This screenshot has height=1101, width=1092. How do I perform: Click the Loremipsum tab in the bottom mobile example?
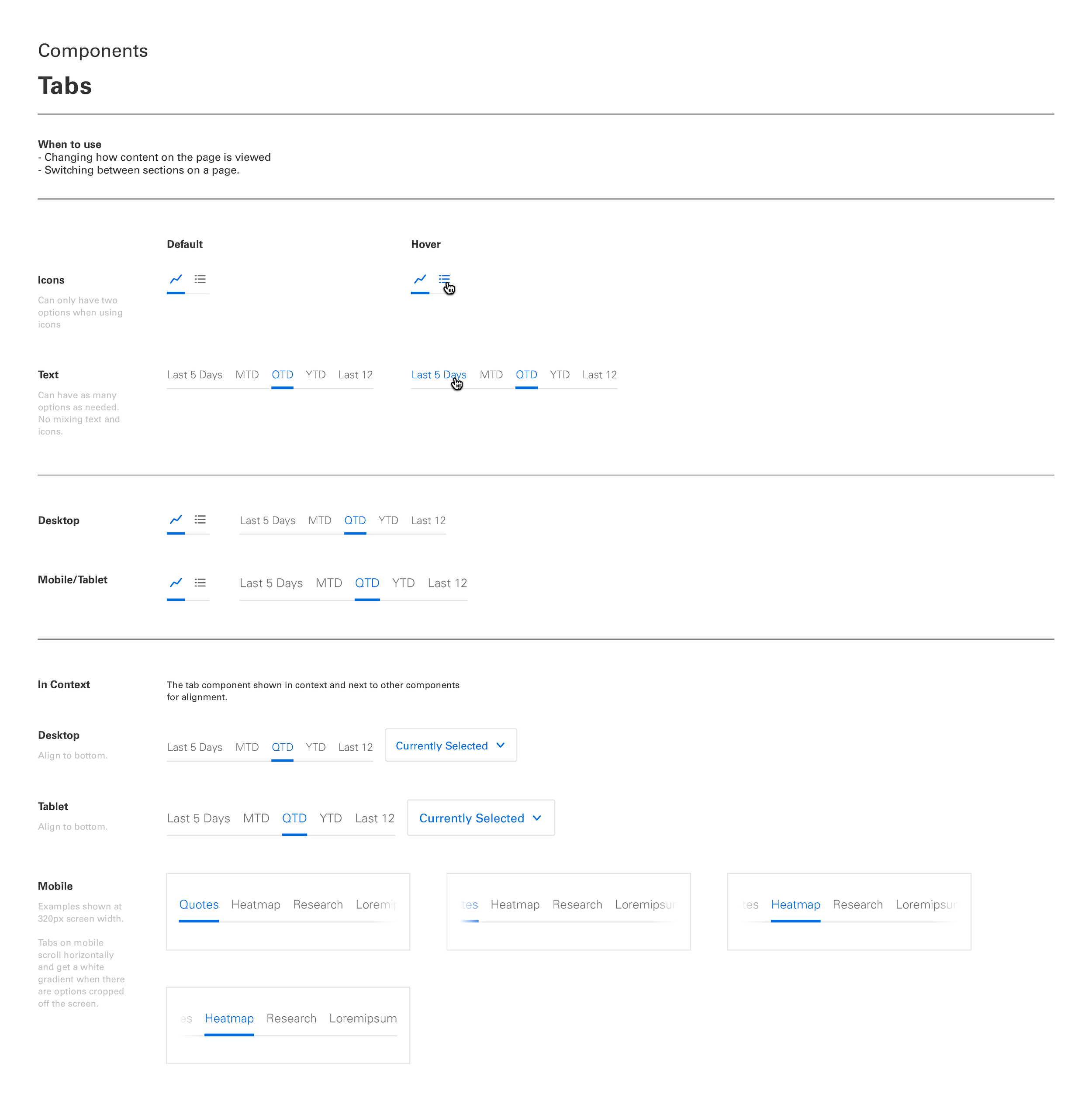click(363, 1018)
